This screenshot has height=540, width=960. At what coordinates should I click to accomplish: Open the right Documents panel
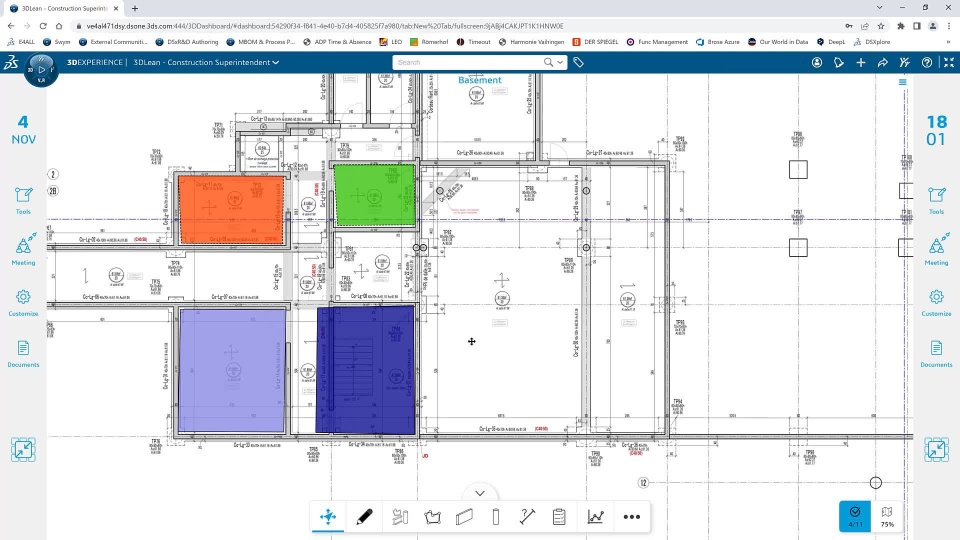coord(936,354)
